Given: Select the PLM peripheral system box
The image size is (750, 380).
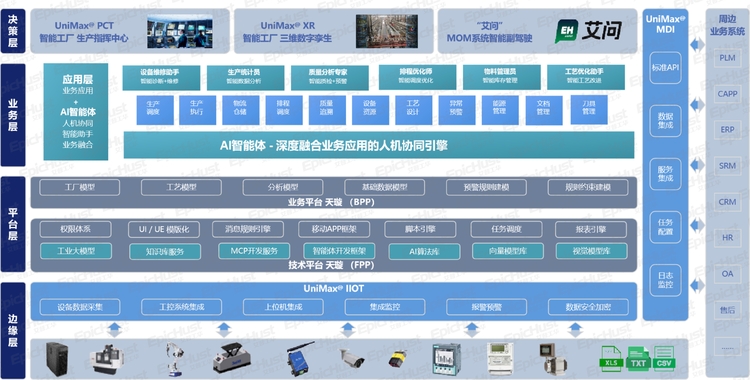Looking at the screenshot, I should pyautogui.click(x=728, y=58).
